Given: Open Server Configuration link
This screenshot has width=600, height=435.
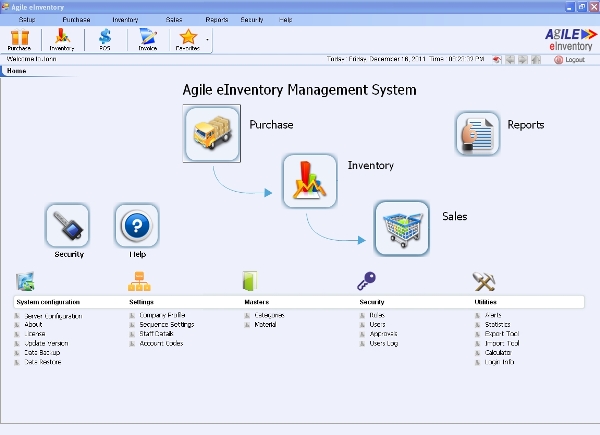Looking at the screenshot, I should 53,316.
